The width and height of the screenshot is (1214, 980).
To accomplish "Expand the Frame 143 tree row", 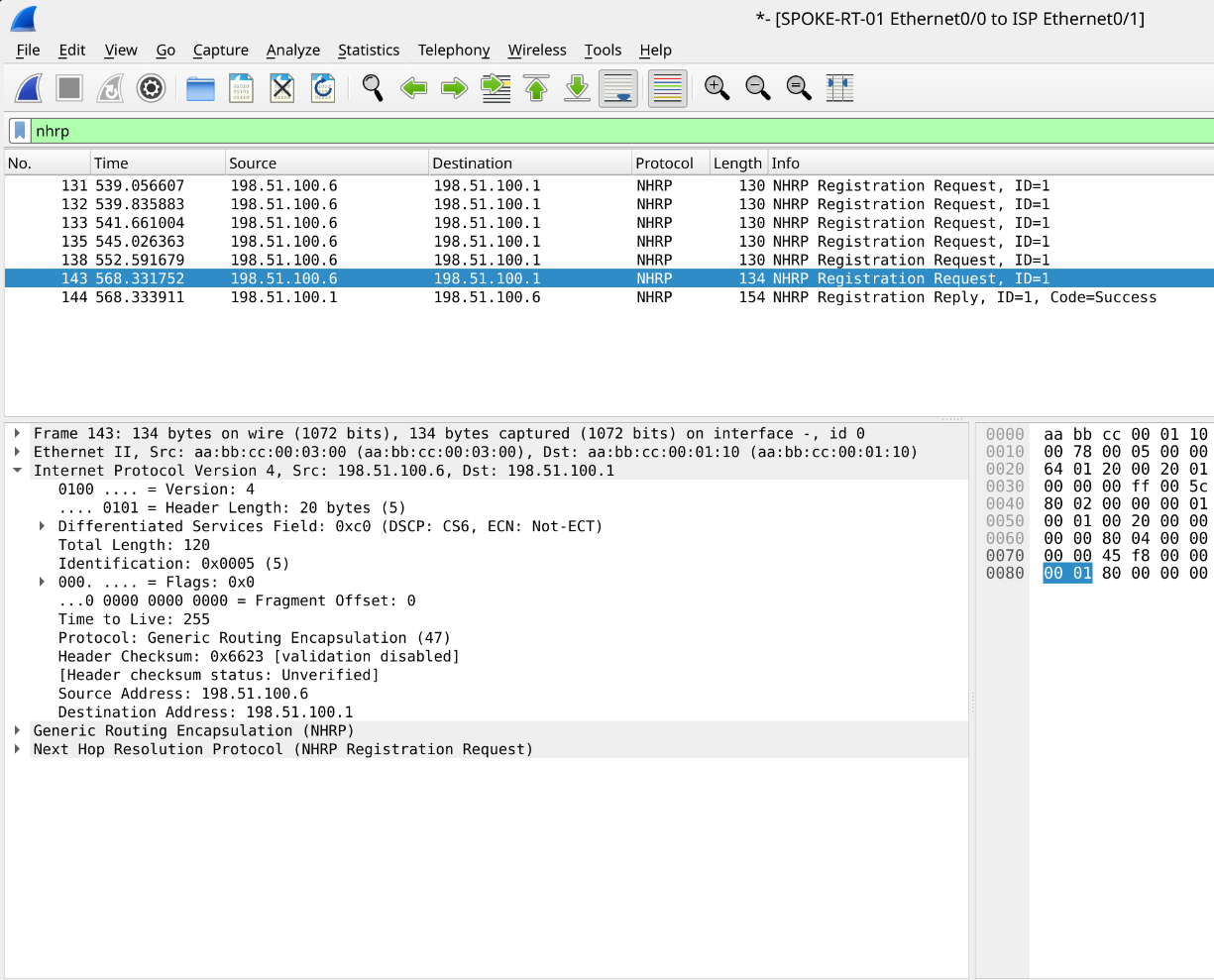I will coord(18,433).
